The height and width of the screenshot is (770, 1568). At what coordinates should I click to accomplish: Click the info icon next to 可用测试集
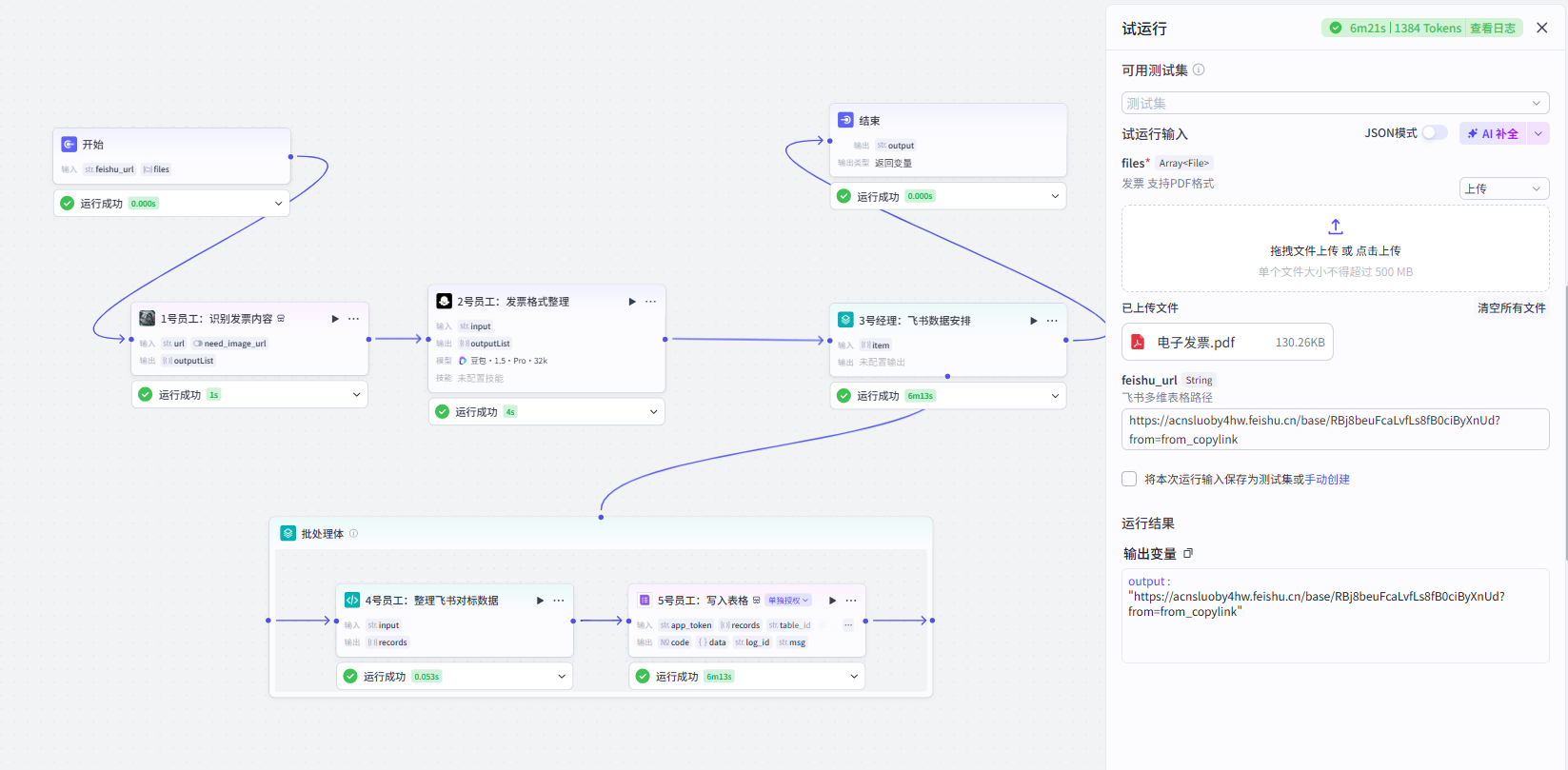[x=1199, y=69]
